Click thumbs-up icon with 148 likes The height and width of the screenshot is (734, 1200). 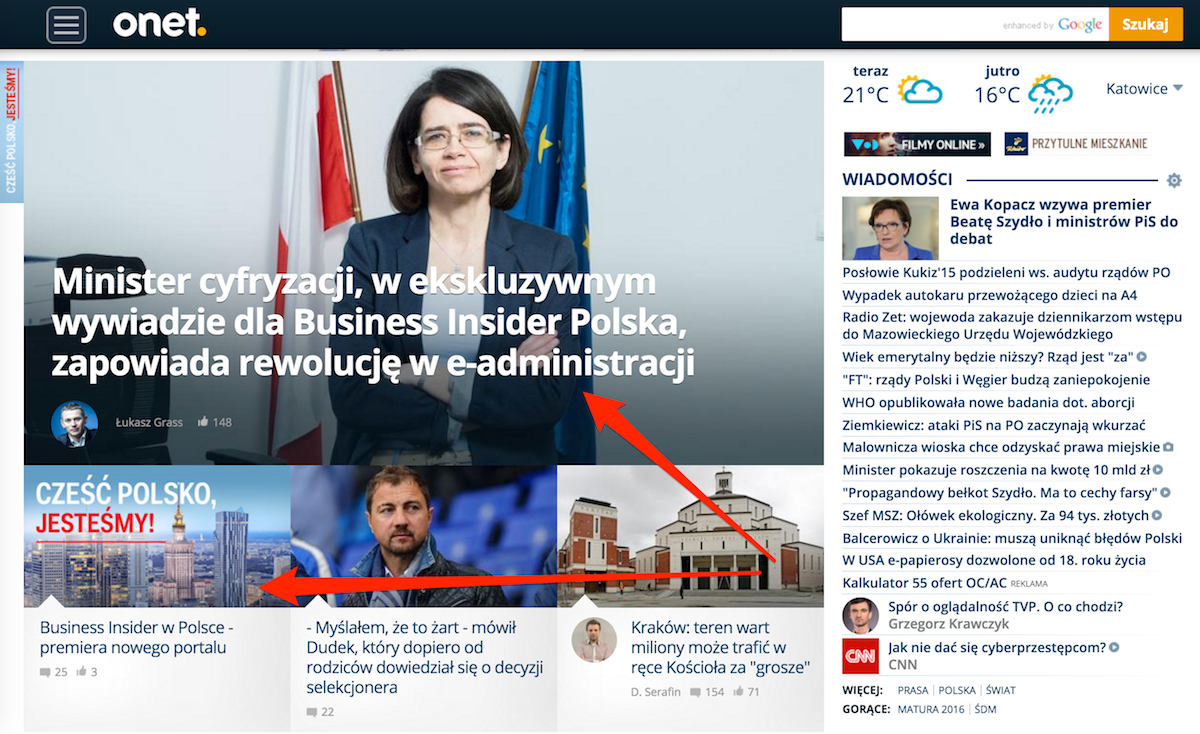(203, 422)
